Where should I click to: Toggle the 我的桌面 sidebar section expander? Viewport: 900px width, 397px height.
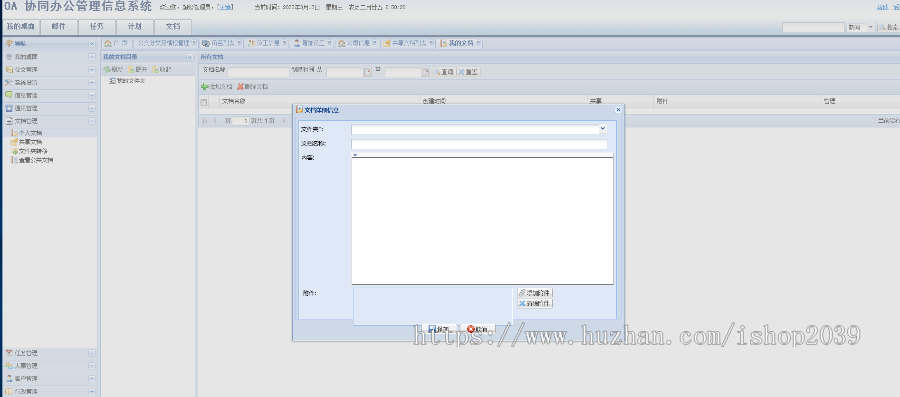(92, 57)
